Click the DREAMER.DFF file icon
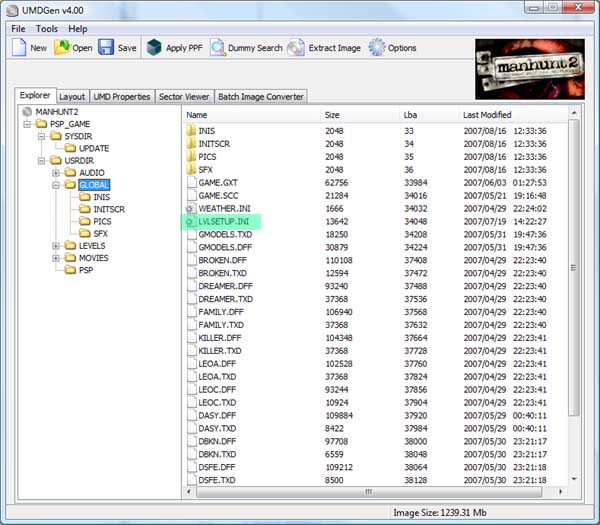The width and height of the screenshot is (600, 525). point(191,286)
